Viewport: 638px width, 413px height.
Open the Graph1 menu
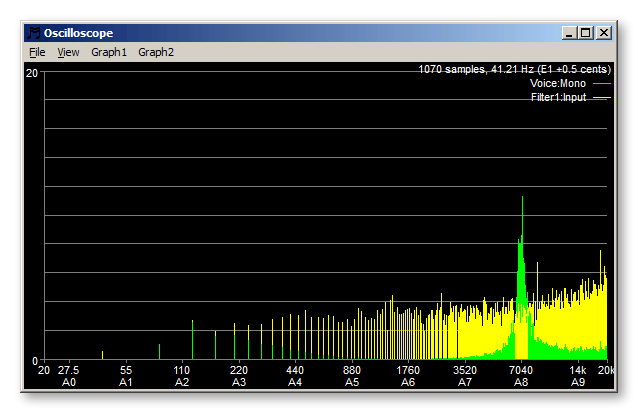[109, 52]
